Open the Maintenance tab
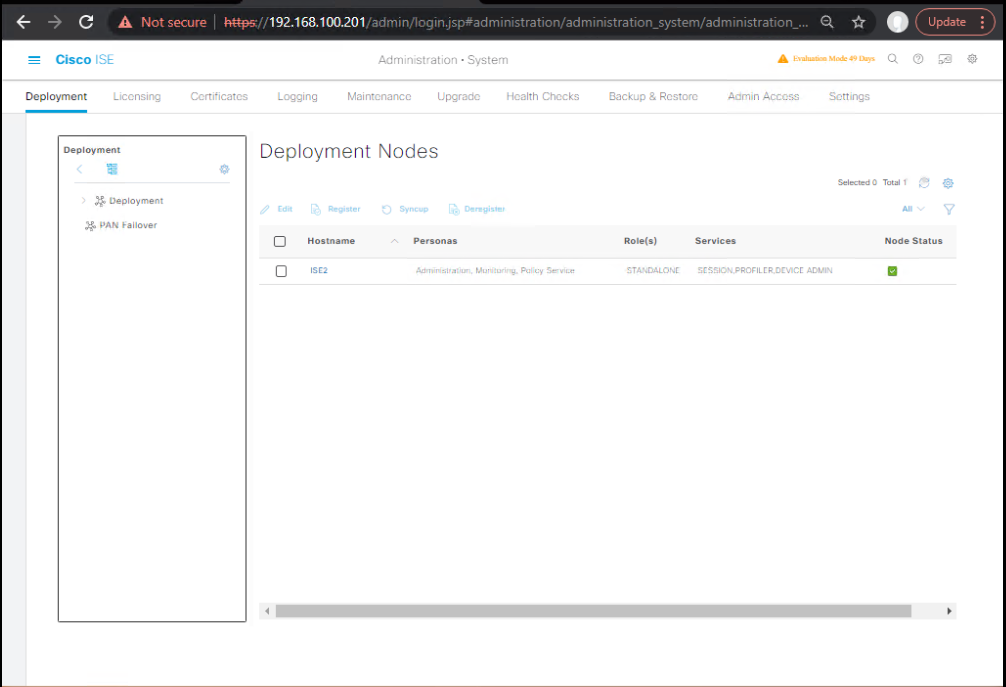The height and width of the screenshot is (687, 1006). (379, 96)
